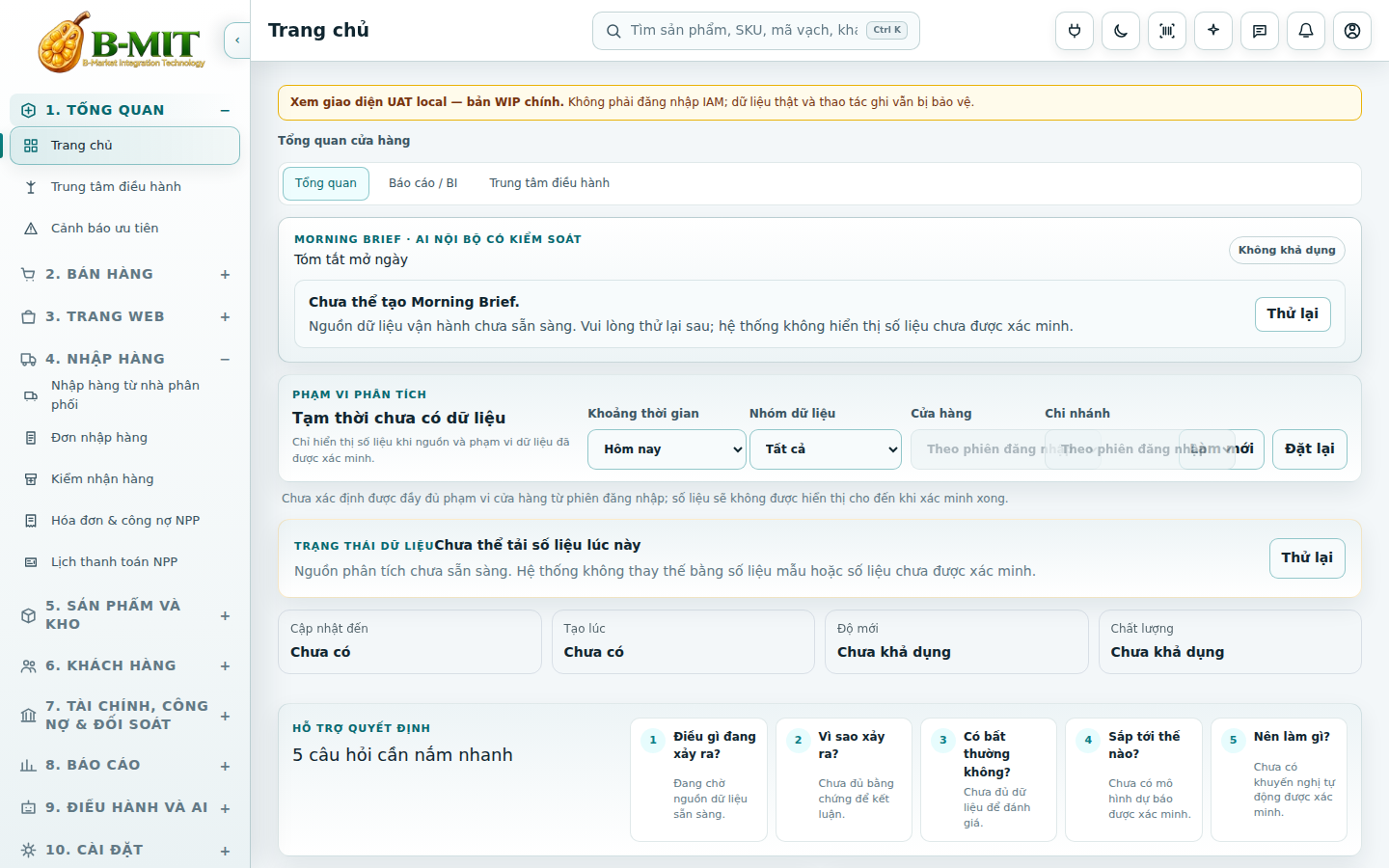Open Hóa đơn & công nợ NPP
This screenshot has height=868, width=1389.
coord(124,521)
